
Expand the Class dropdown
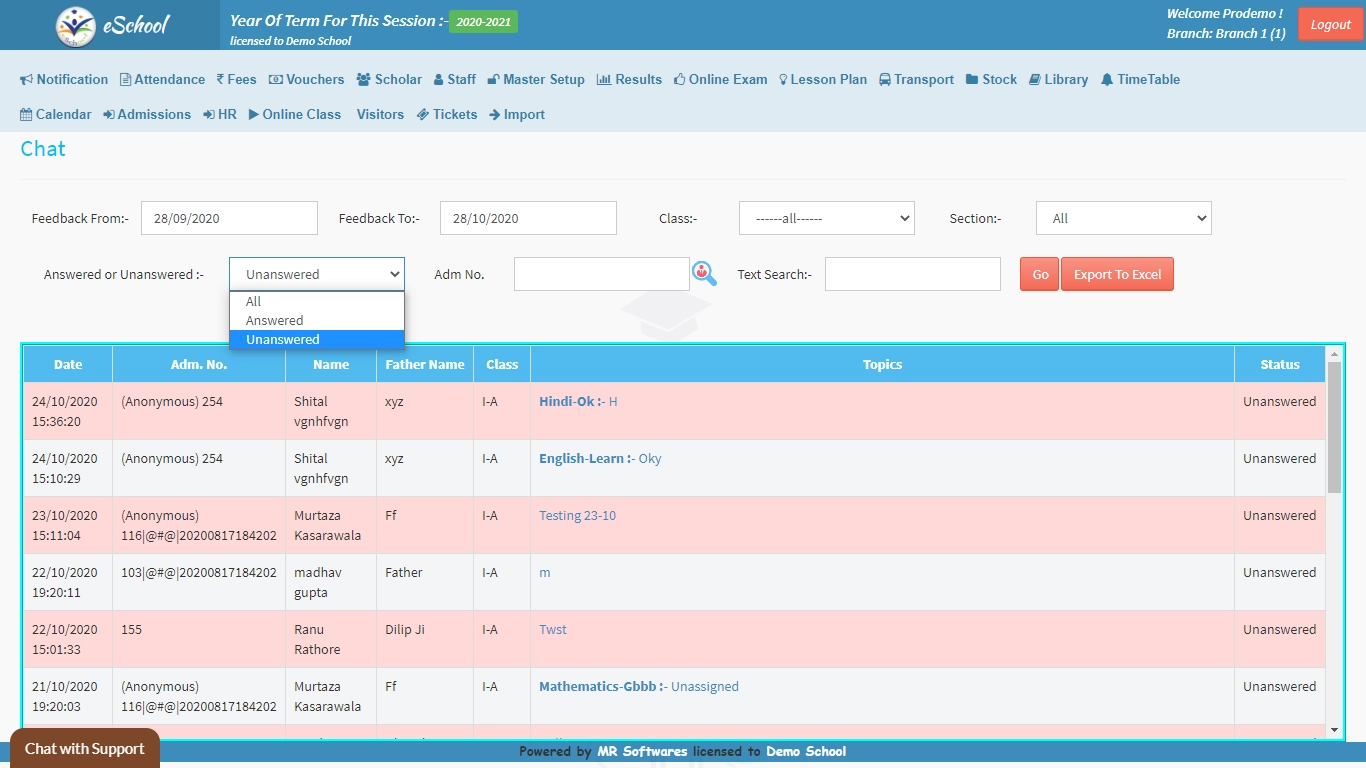[x=826, y=218]
